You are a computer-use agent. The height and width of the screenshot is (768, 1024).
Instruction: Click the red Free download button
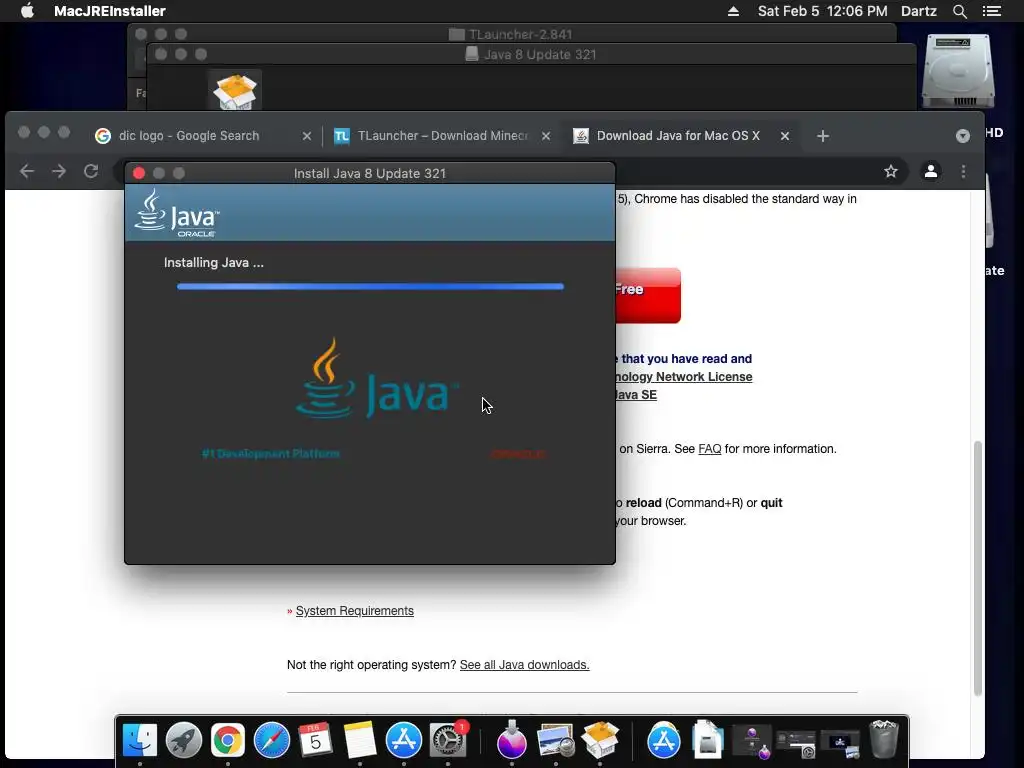tap(648, 295)
